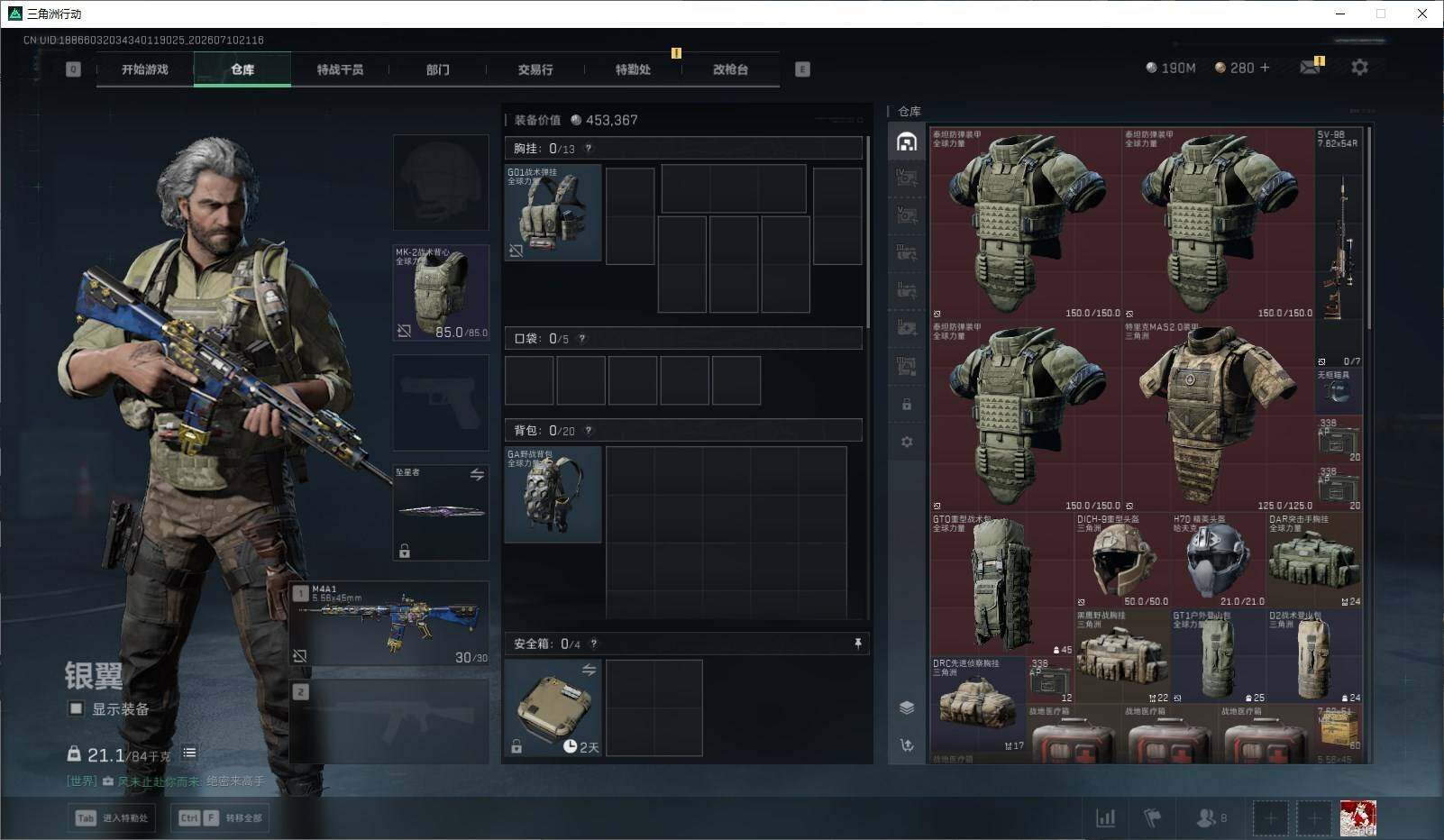Open the weight details list icon
The width and height of the screenshot is (1444, 840).
pos(189,753)
